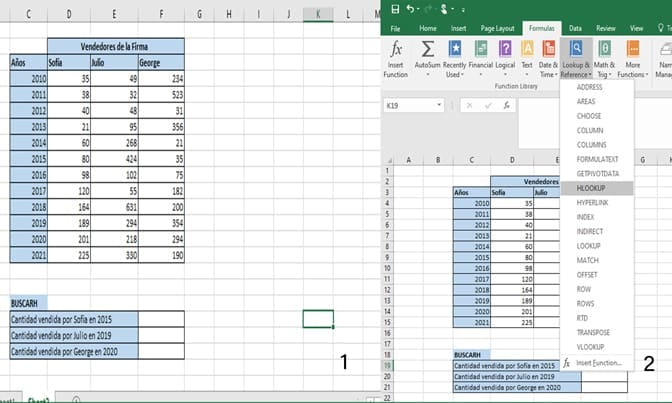The image size is (672, 403).
Task: Click the Tell me lightbulb icon
Action: [x=660, y=28]
